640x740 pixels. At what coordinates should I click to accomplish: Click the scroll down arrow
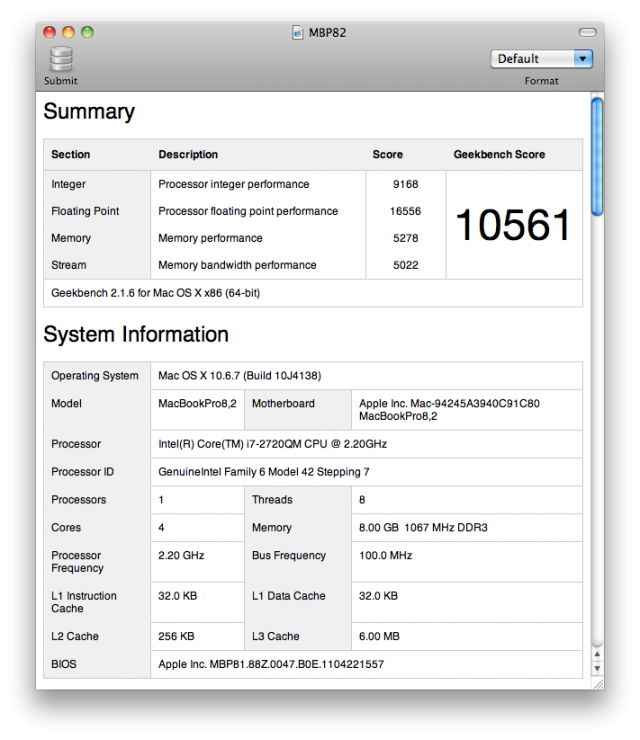click(x=597, y=668)
